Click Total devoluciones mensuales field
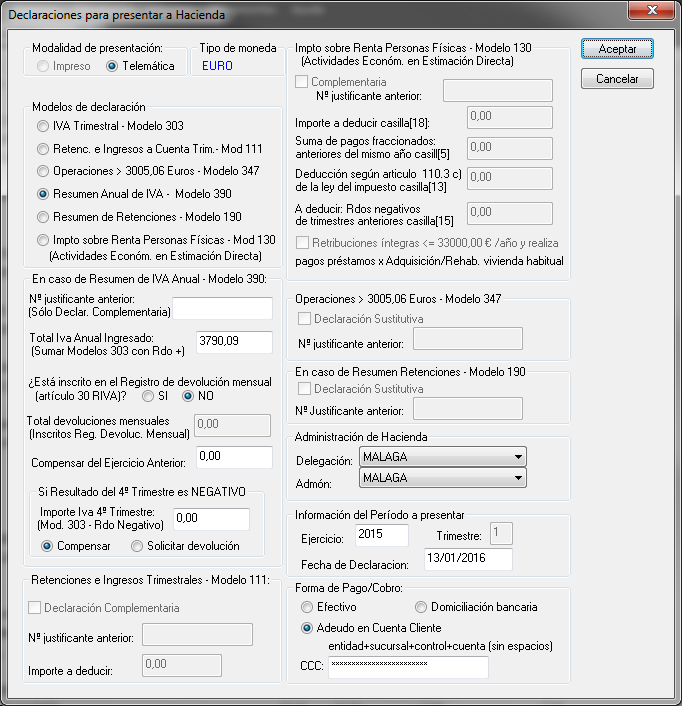This screenshot has width=682, height=706. (232, 425)
